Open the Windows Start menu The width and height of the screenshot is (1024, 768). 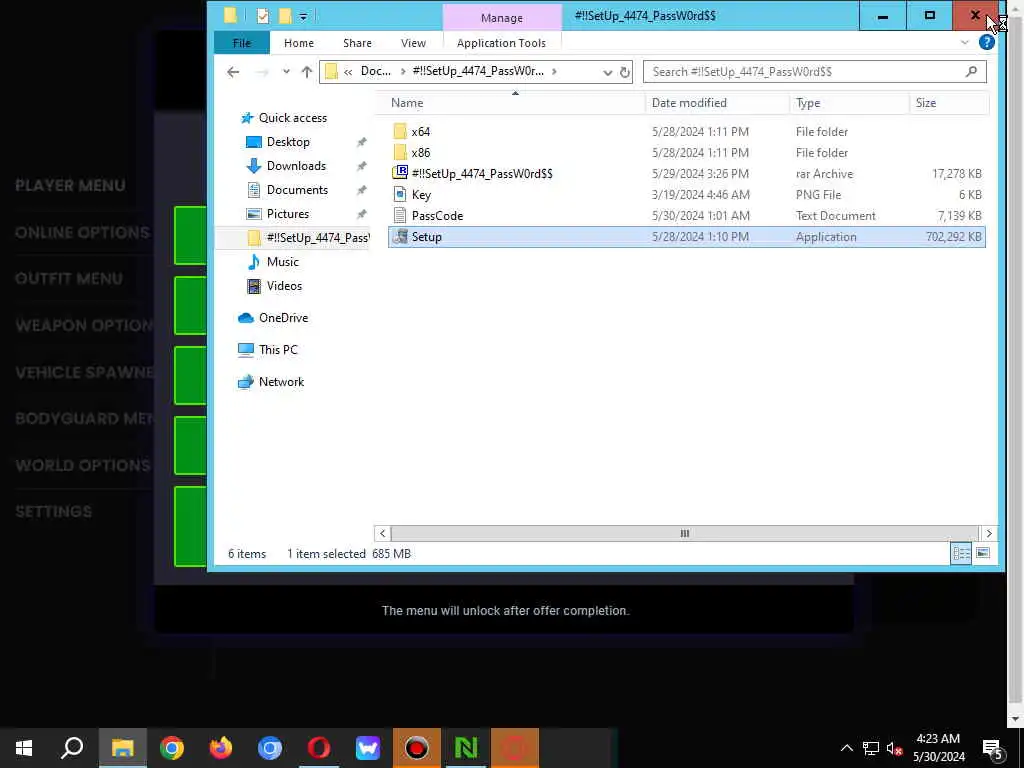pos(24,748)
